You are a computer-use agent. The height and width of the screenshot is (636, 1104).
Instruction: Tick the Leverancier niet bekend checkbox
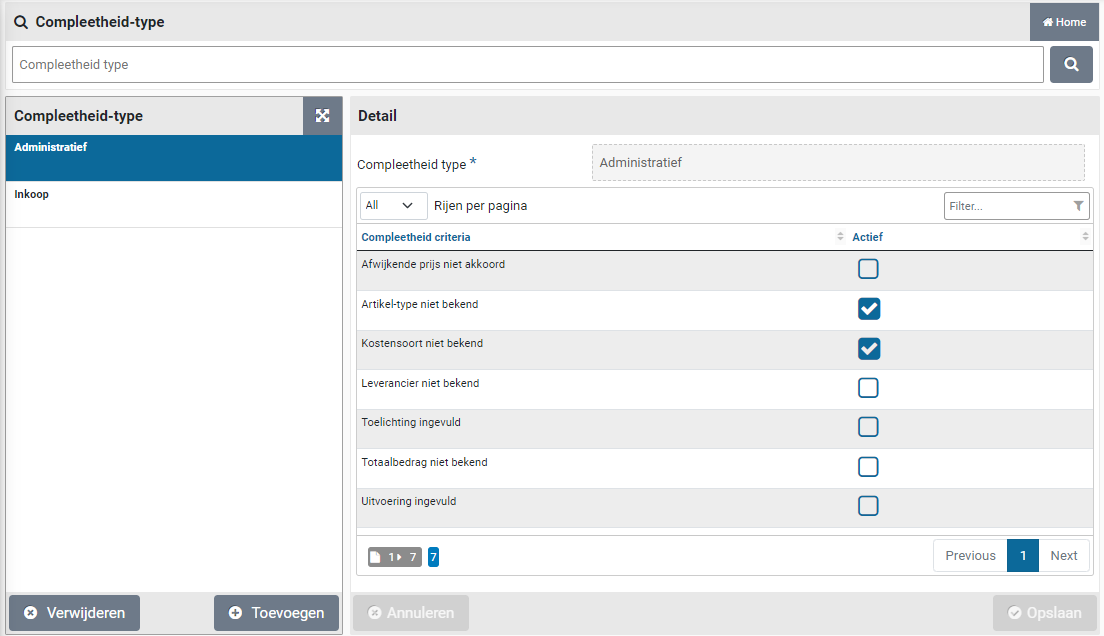click(x=868, y=388)
